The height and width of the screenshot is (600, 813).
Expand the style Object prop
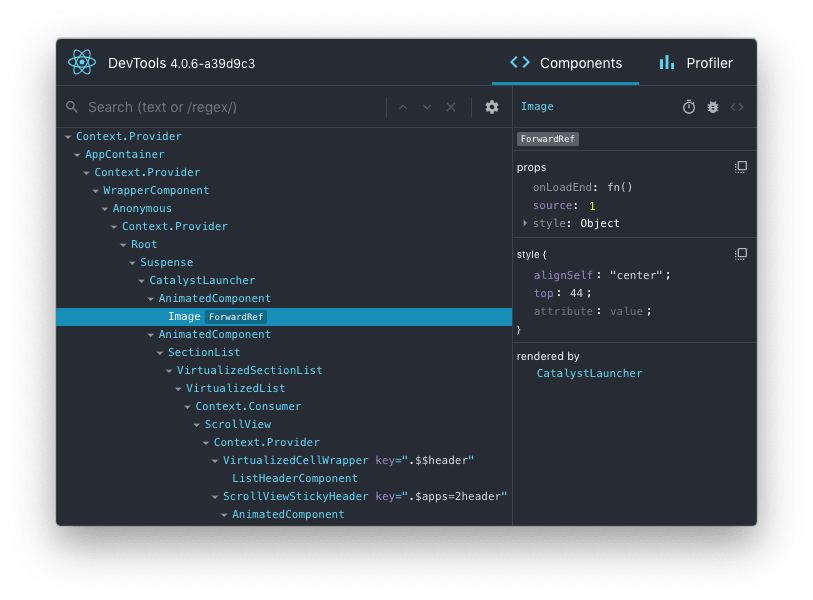click(525, 223)
